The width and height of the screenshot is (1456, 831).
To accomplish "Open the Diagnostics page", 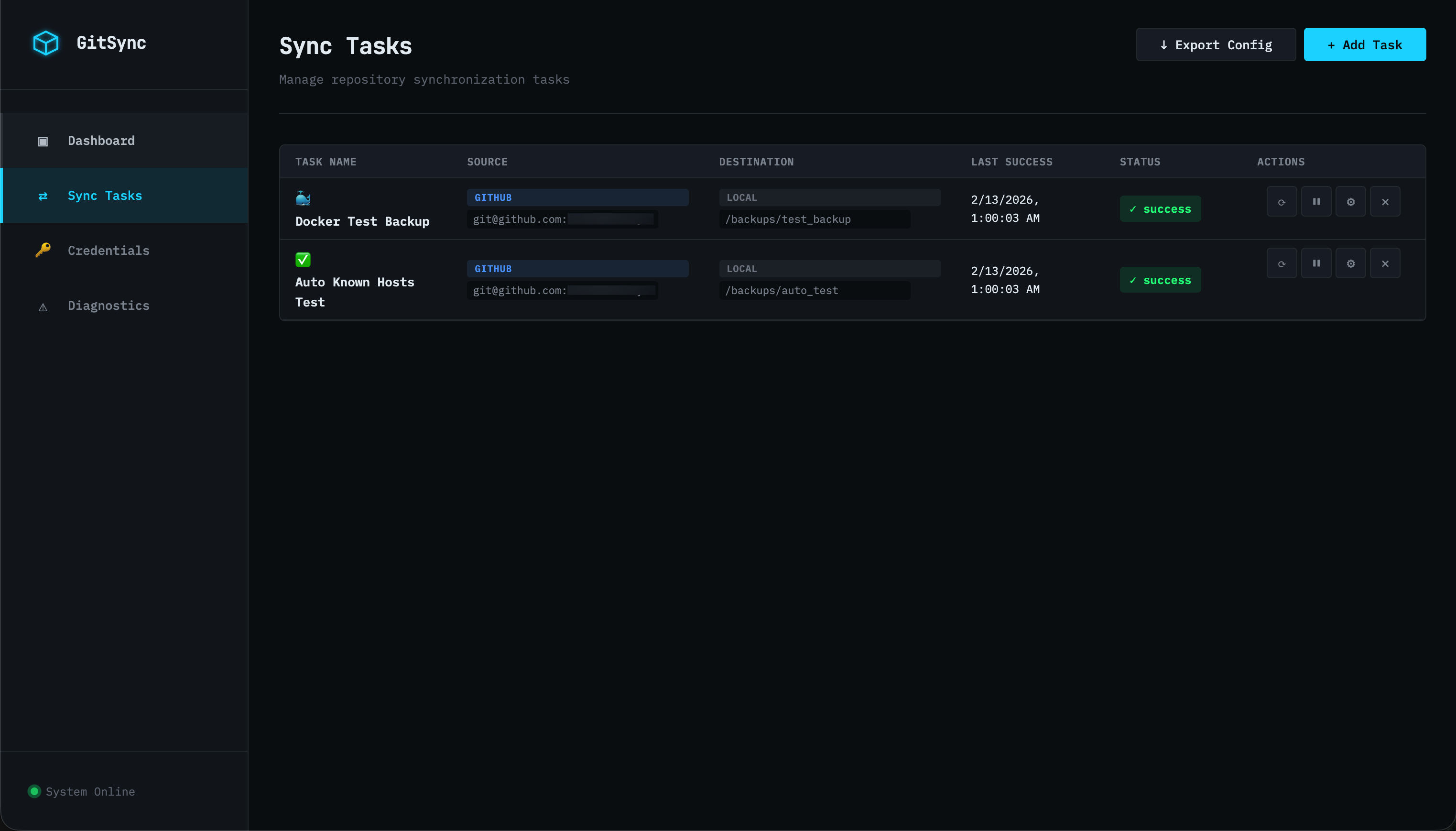I will (124, 306).
